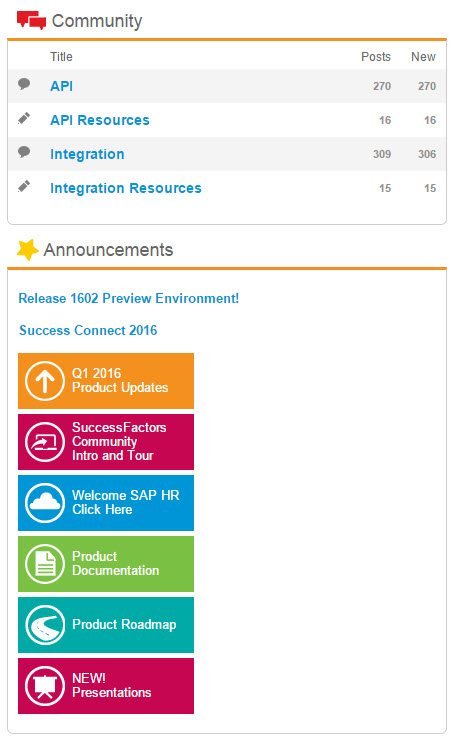Image resolution: width=475 pixels, height=736 pixels.
Task: Open Q1 2016 Product Updates tile
Action: pos(106,381)
